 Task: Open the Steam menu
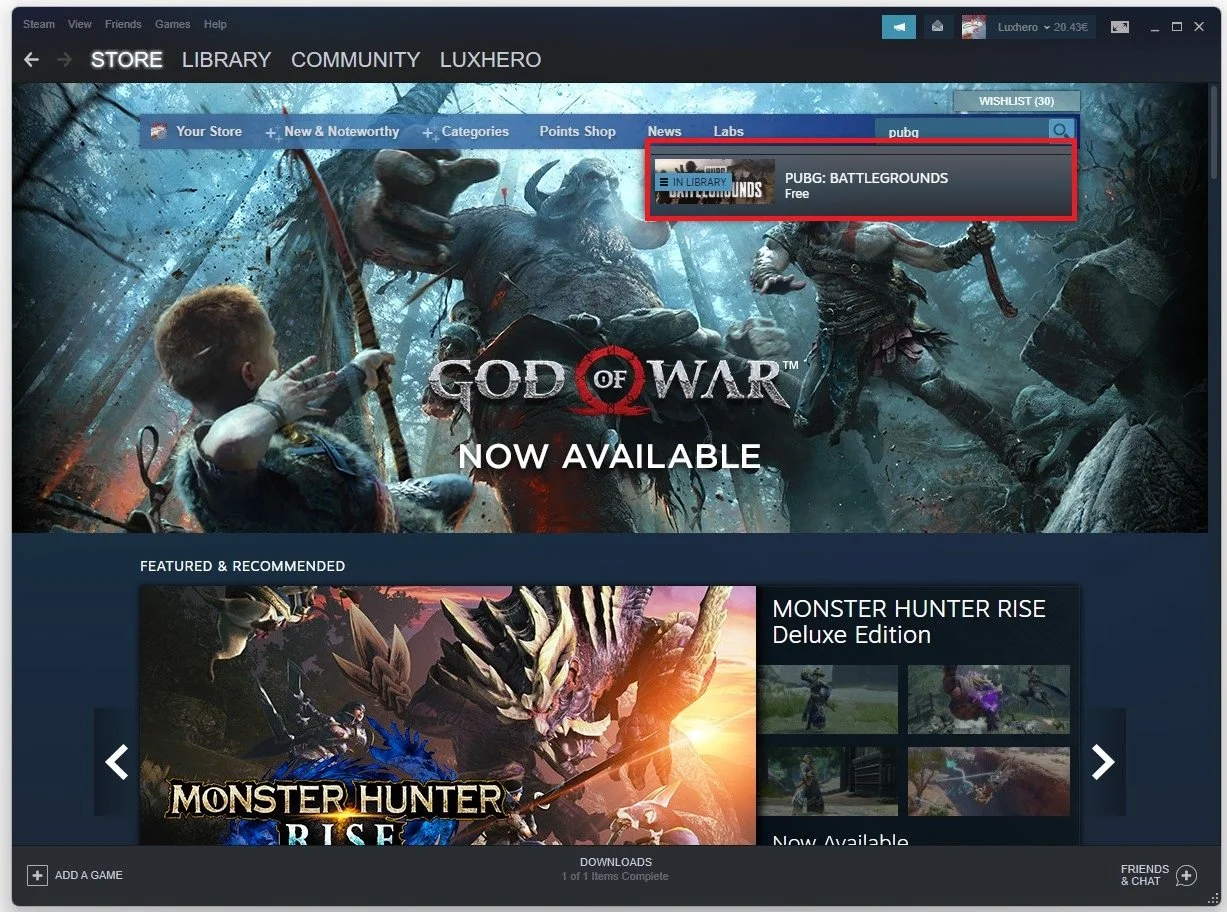click(39, 24)
